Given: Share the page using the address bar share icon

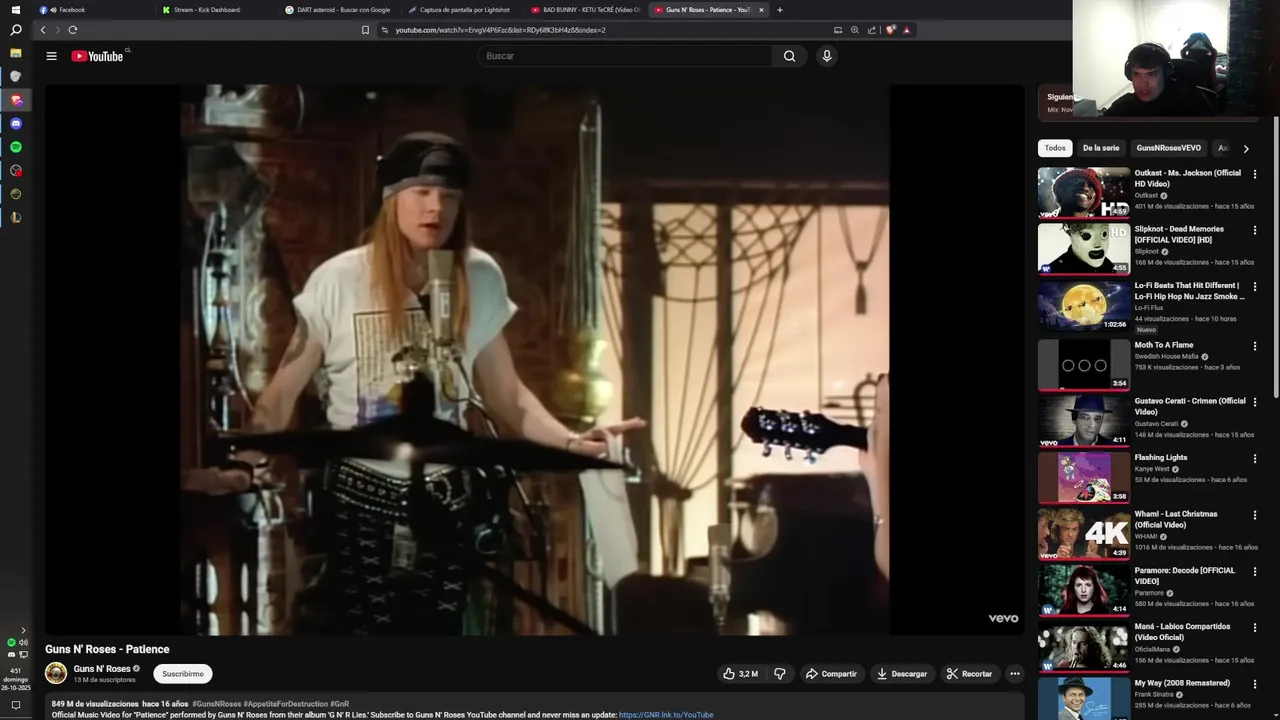Looking at the screenshot, I should tap(871, 30).
